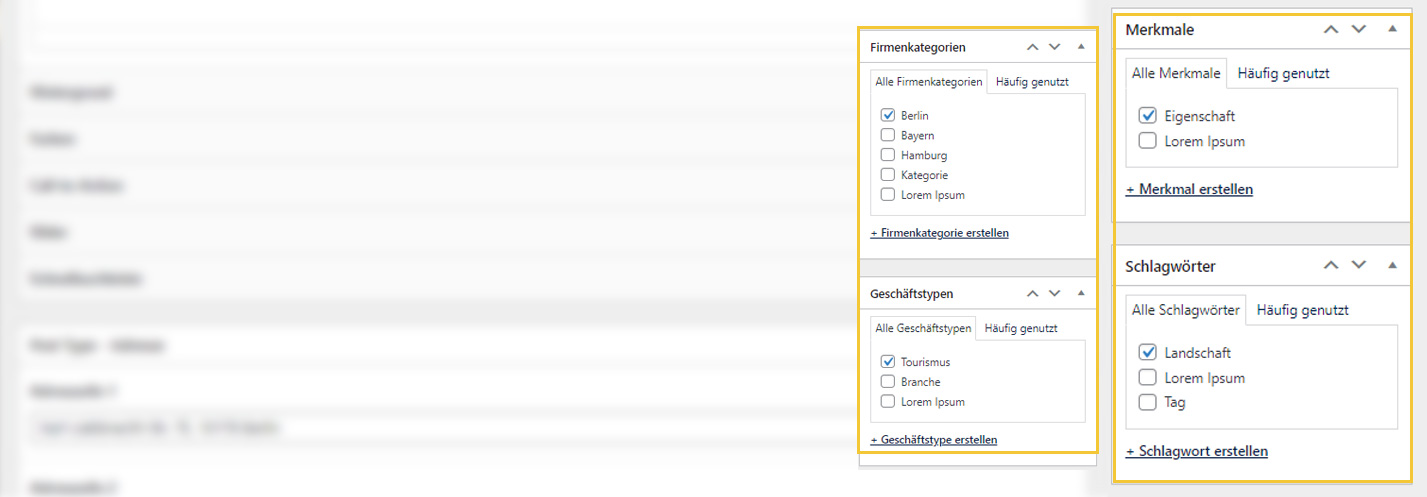Viewport: 1427px width, 497px height.
Task: Move Geschäftstypen panel down
Action: tap(1054, 294)
